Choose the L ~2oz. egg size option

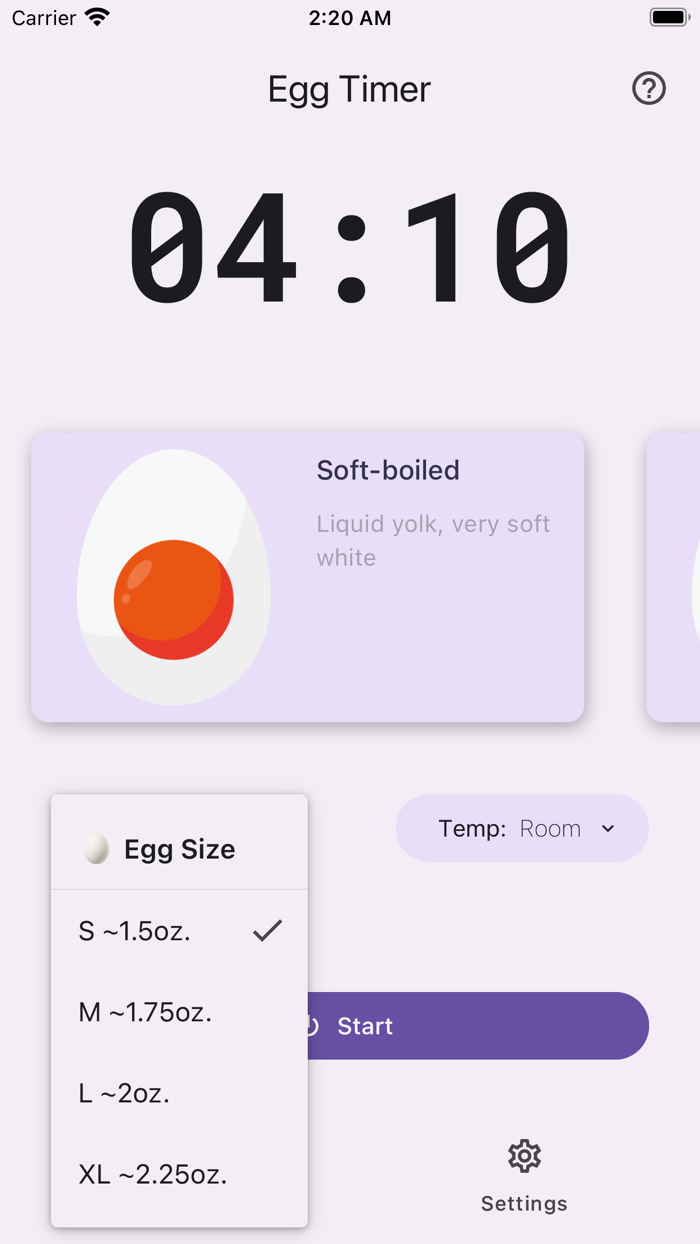click(122, 1093)
